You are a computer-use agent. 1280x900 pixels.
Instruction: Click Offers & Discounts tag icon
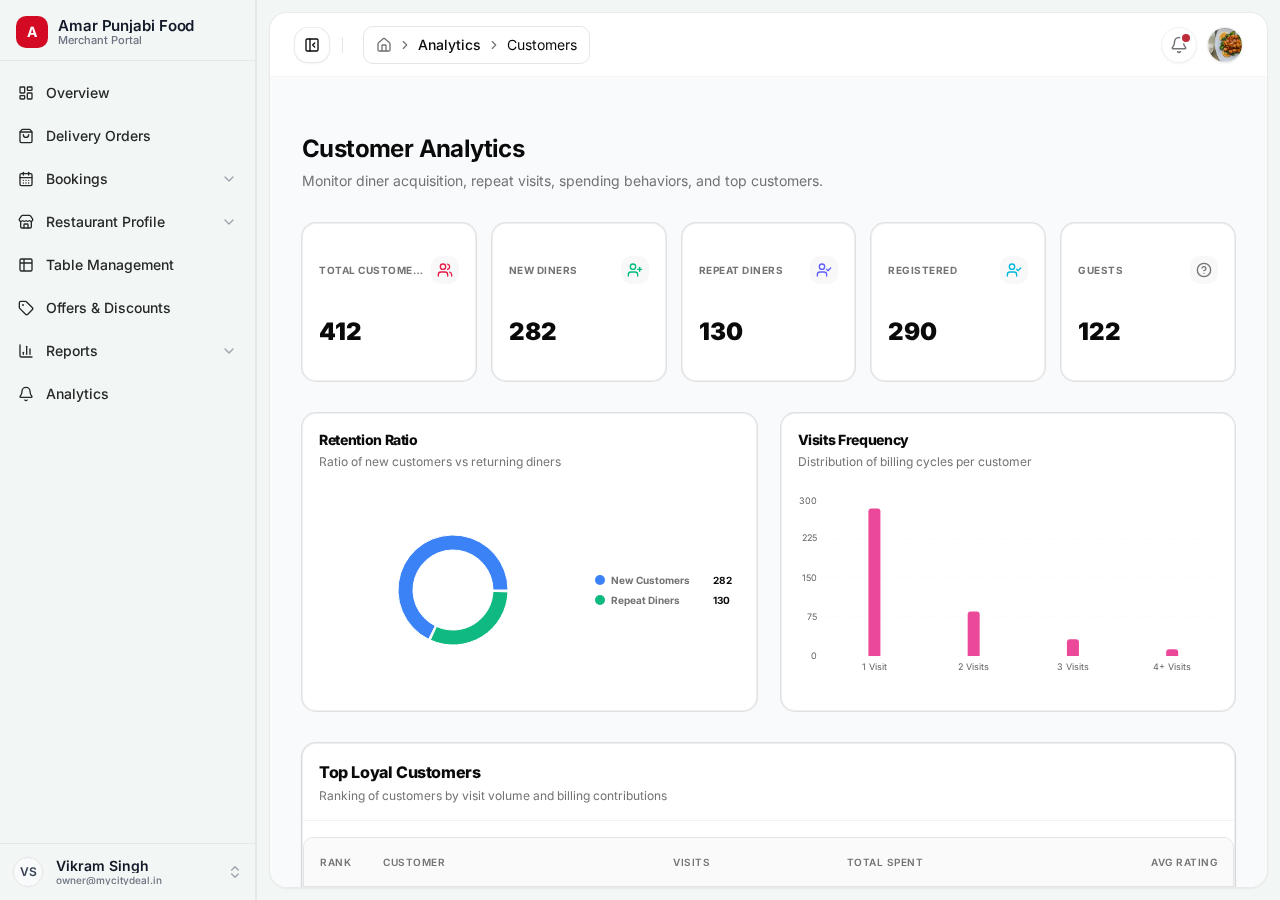(26, 308)
